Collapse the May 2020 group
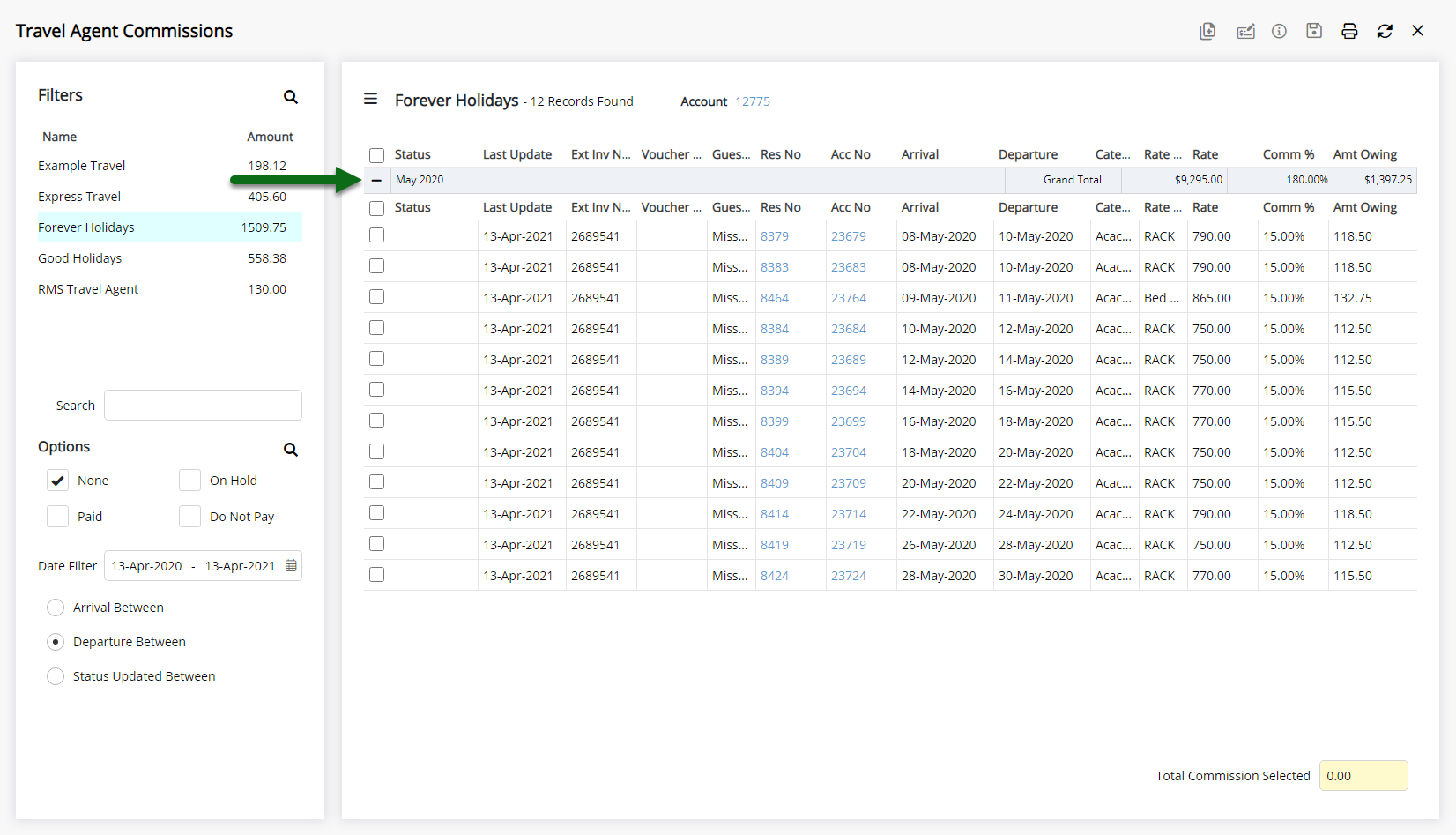The height and width of the screenshot is (835, 1456). [x=376, y=180]
